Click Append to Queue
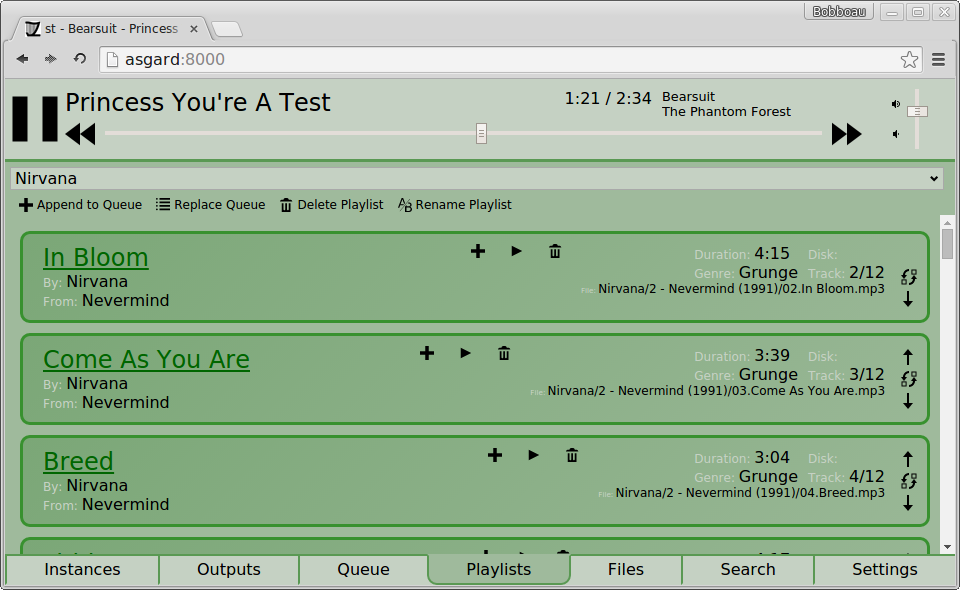The width and height of the screenshot is (960, 590). (x=80, y=205)
